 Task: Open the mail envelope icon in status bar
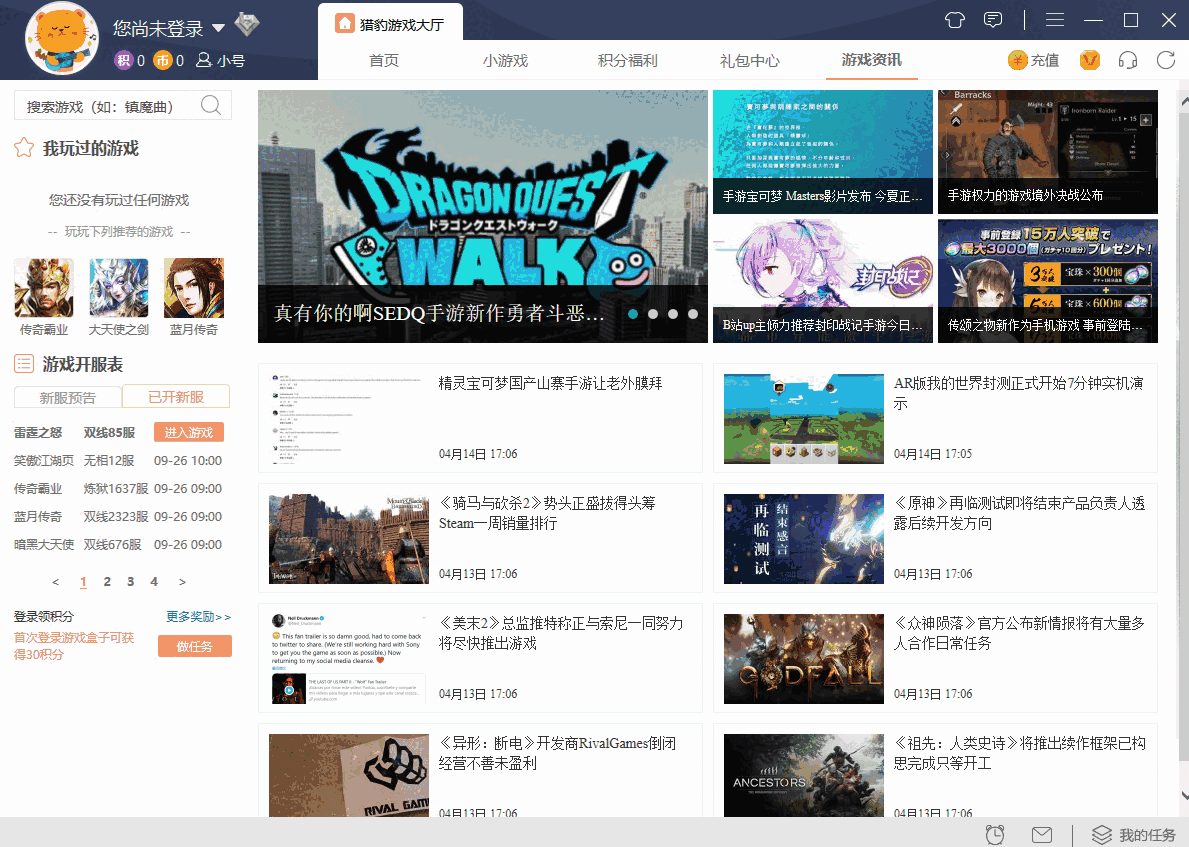(x=1042, y=834)
